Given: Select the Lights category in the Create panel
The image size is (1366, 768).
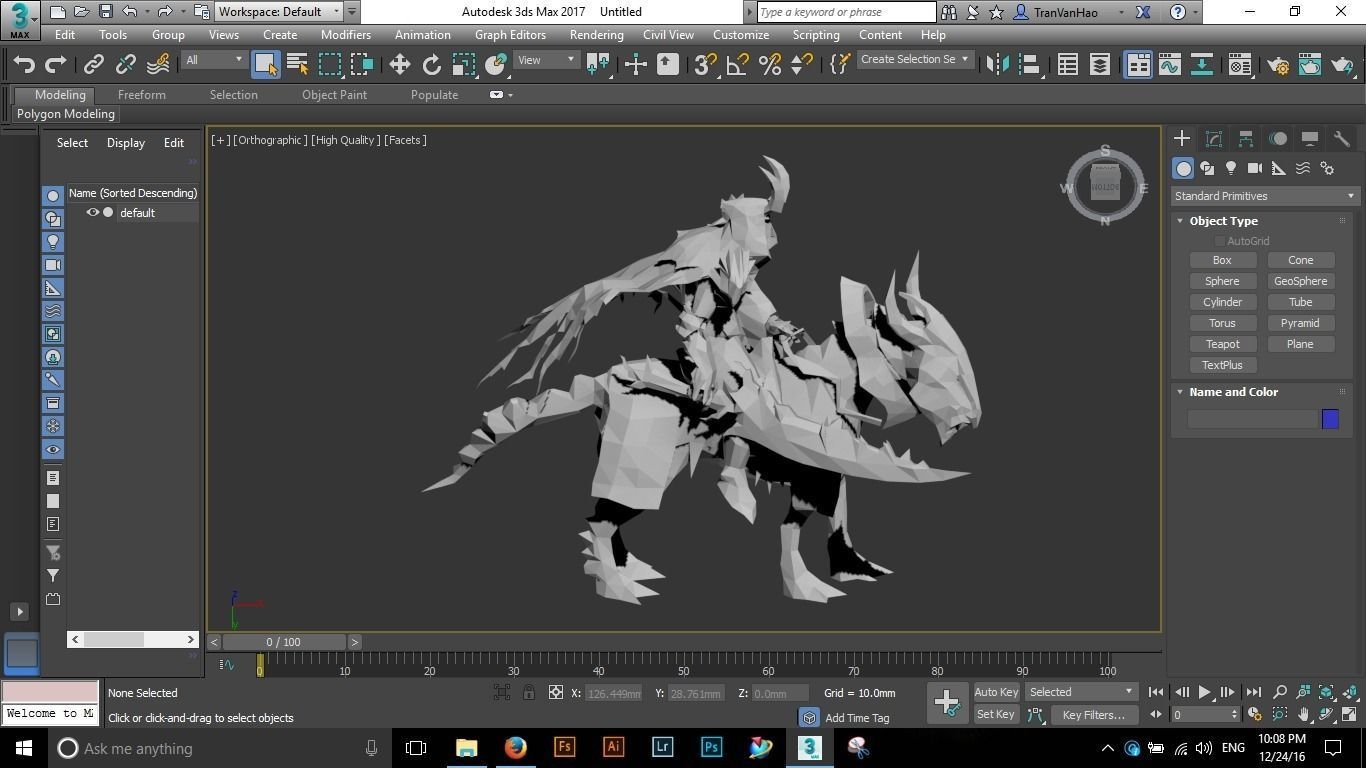Looking at the screenshot, I should point(1231,168).
